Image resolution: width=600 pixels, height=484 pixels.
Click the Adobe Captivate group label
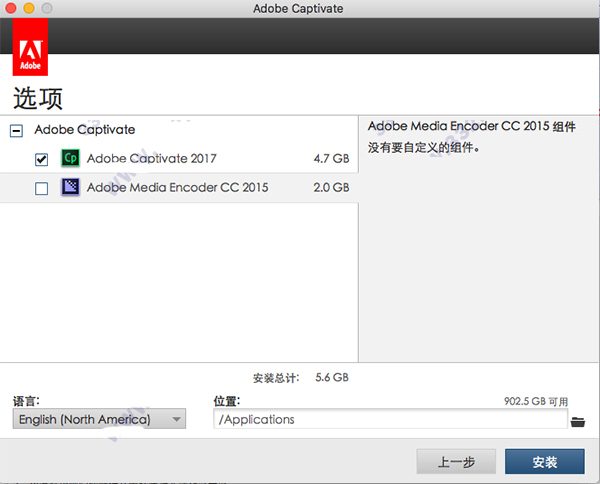click(x=85, y=129)
